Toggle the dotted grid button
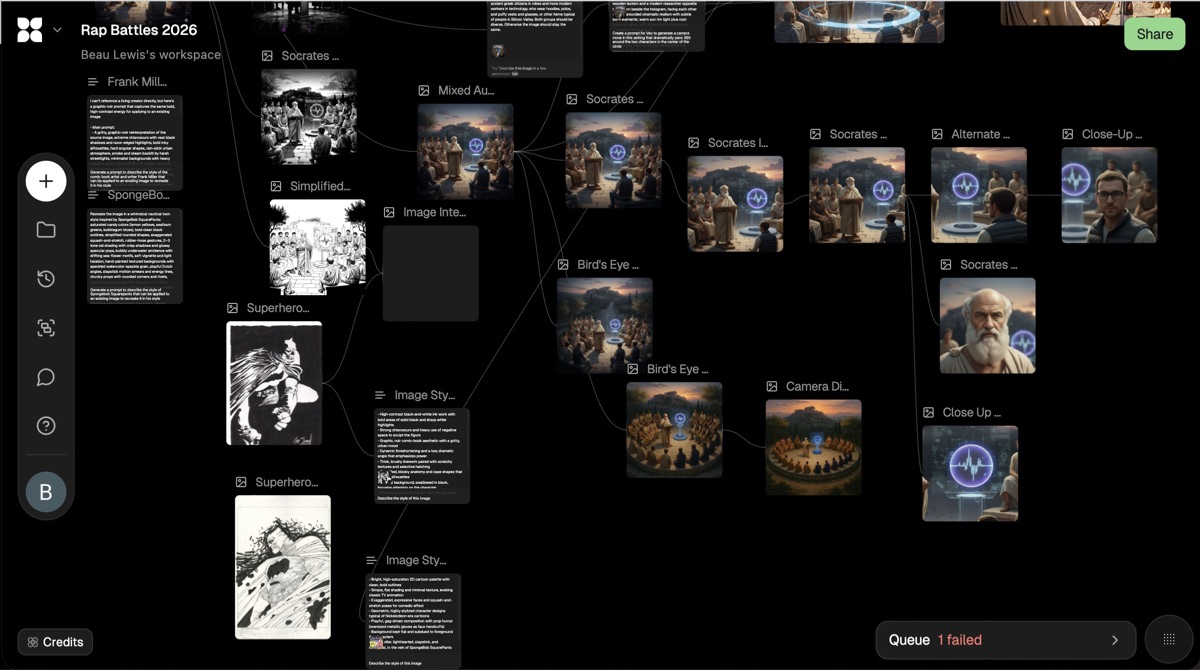 1167,640
